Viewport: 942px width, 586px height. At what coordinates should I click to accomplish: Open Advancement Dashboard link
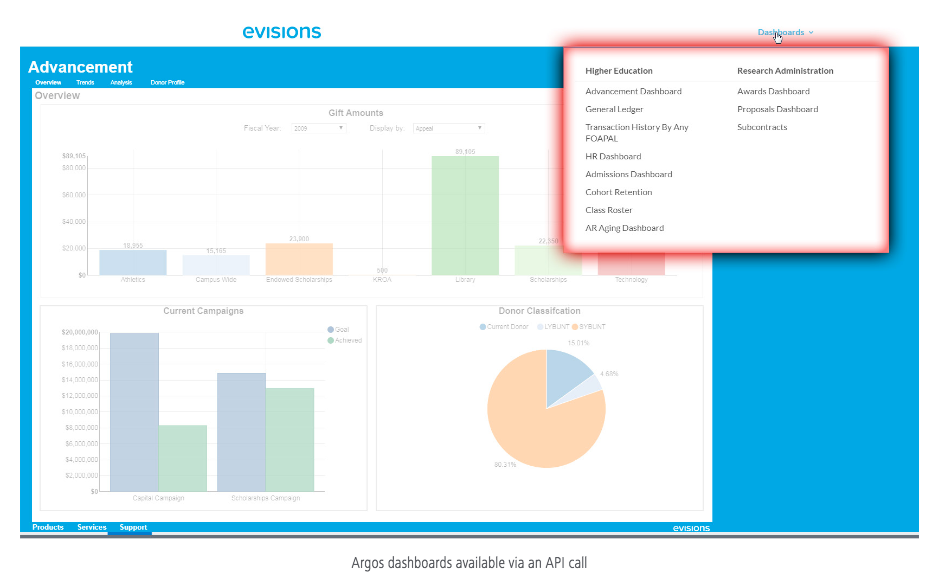[x=633, y=91]
